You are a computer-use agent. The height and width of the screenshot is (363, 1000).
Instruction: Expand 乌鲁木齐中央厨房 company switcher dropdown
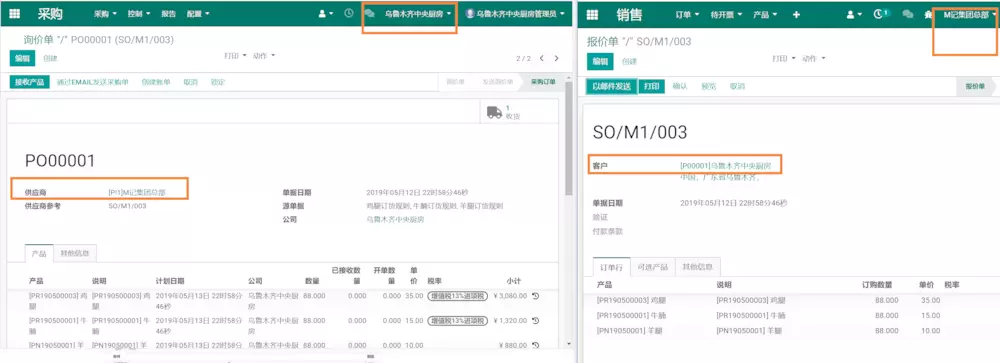coord(418,13)
